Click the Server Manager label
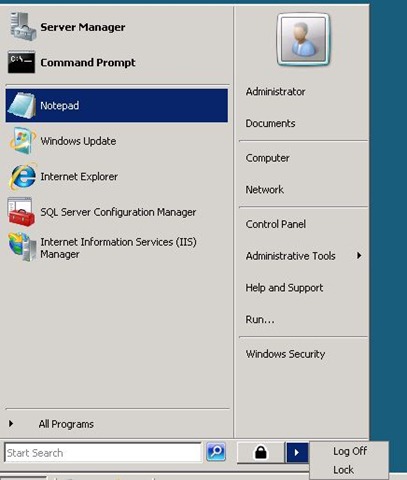Image resolution: width=407 pixels, height=480 pixels. point(83,27)
